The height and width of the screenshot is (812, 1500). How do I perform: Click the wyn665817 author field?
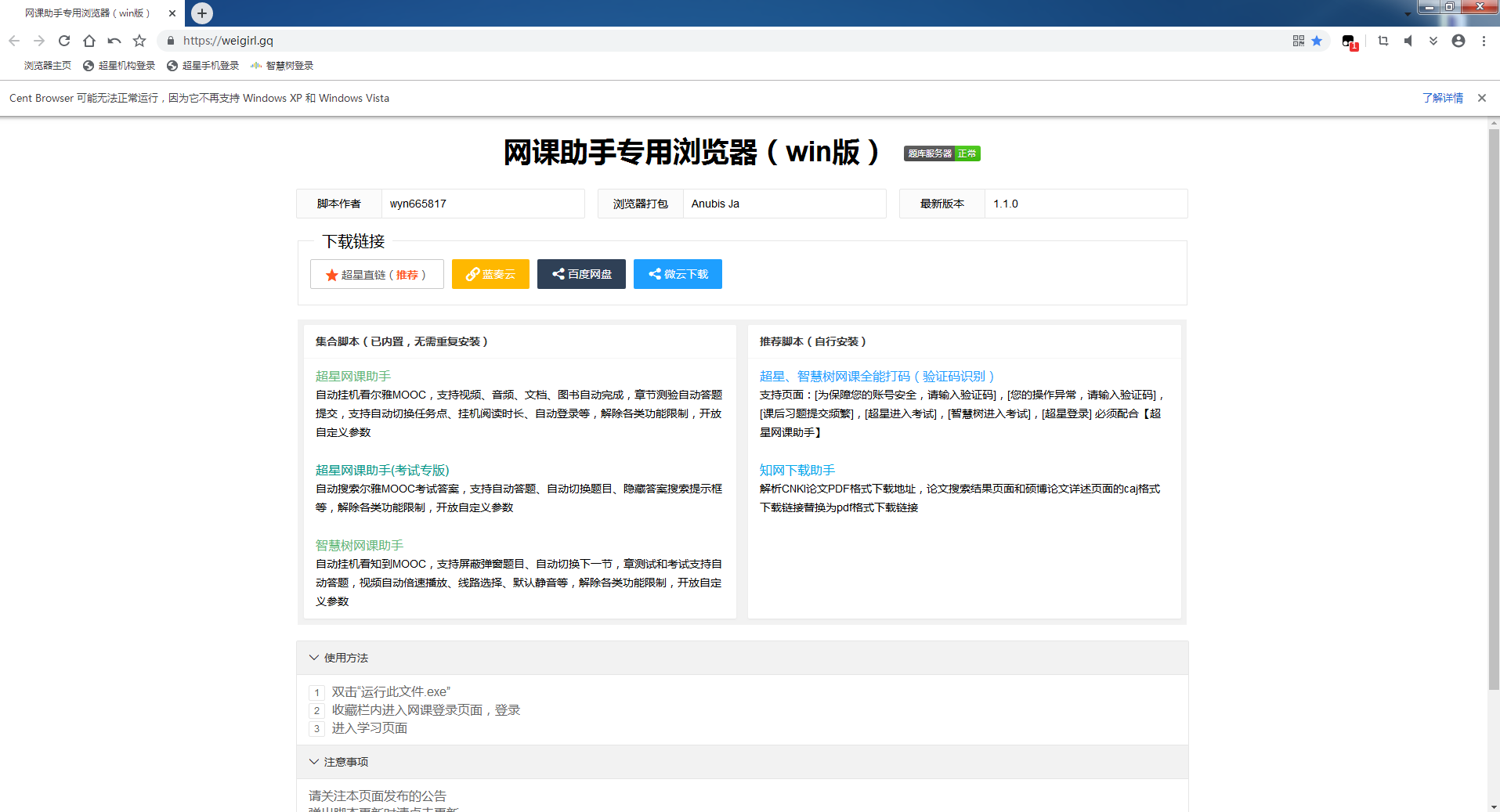(x=483, y=204)
